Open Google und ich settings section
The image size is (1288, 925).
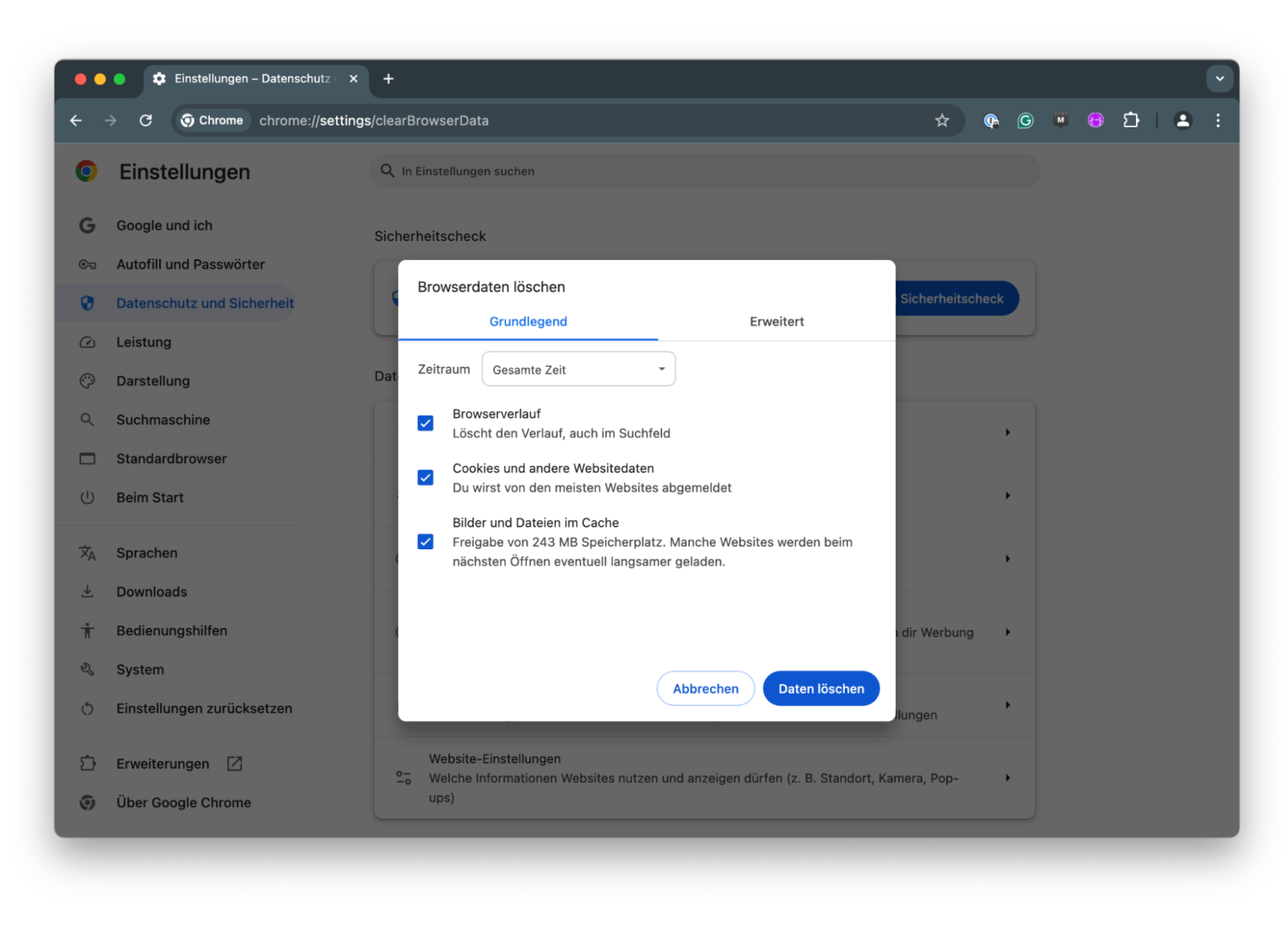coord(164,225)
